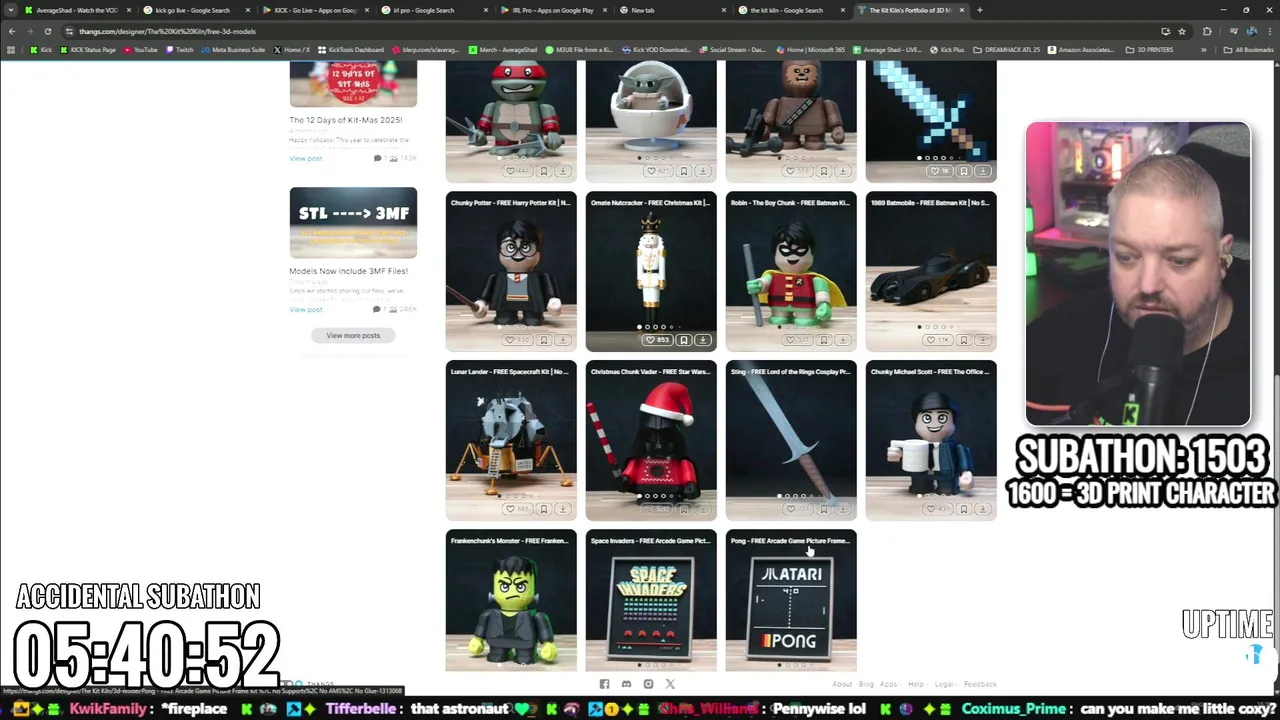Go back with browser back arrow
This screenshot has width=1280, height=720.
click(12, 31)
